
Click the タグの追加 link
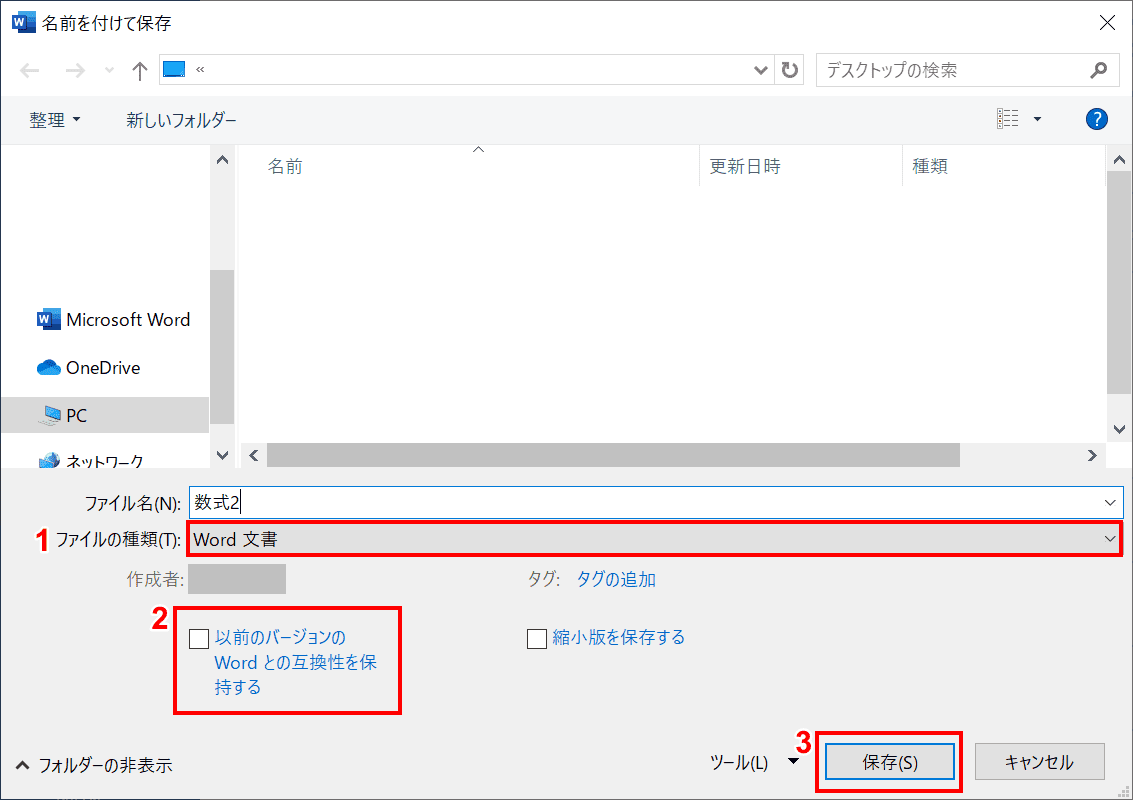point(616,580)
